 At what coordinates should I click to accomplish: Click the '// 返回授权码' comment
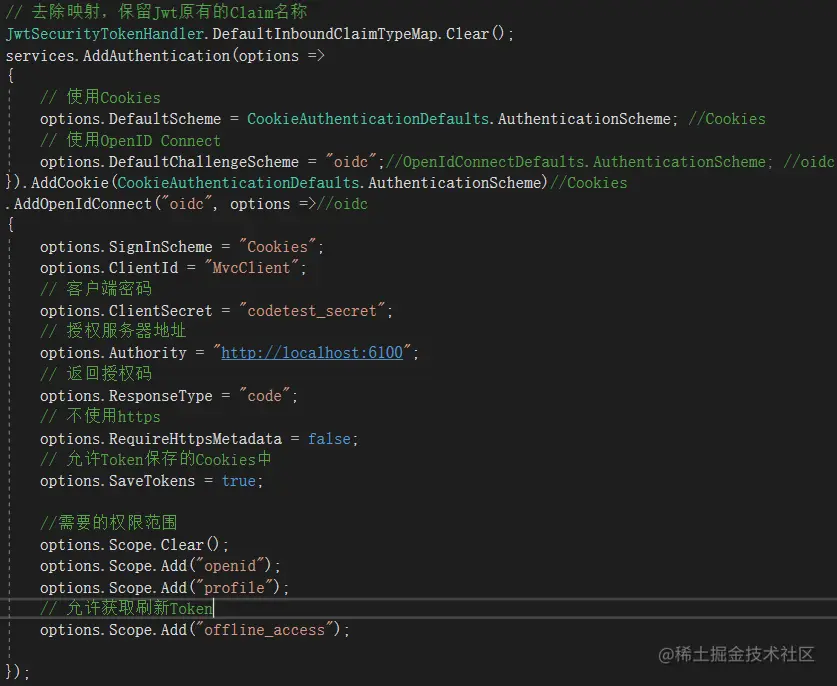[x=96, y=374]
